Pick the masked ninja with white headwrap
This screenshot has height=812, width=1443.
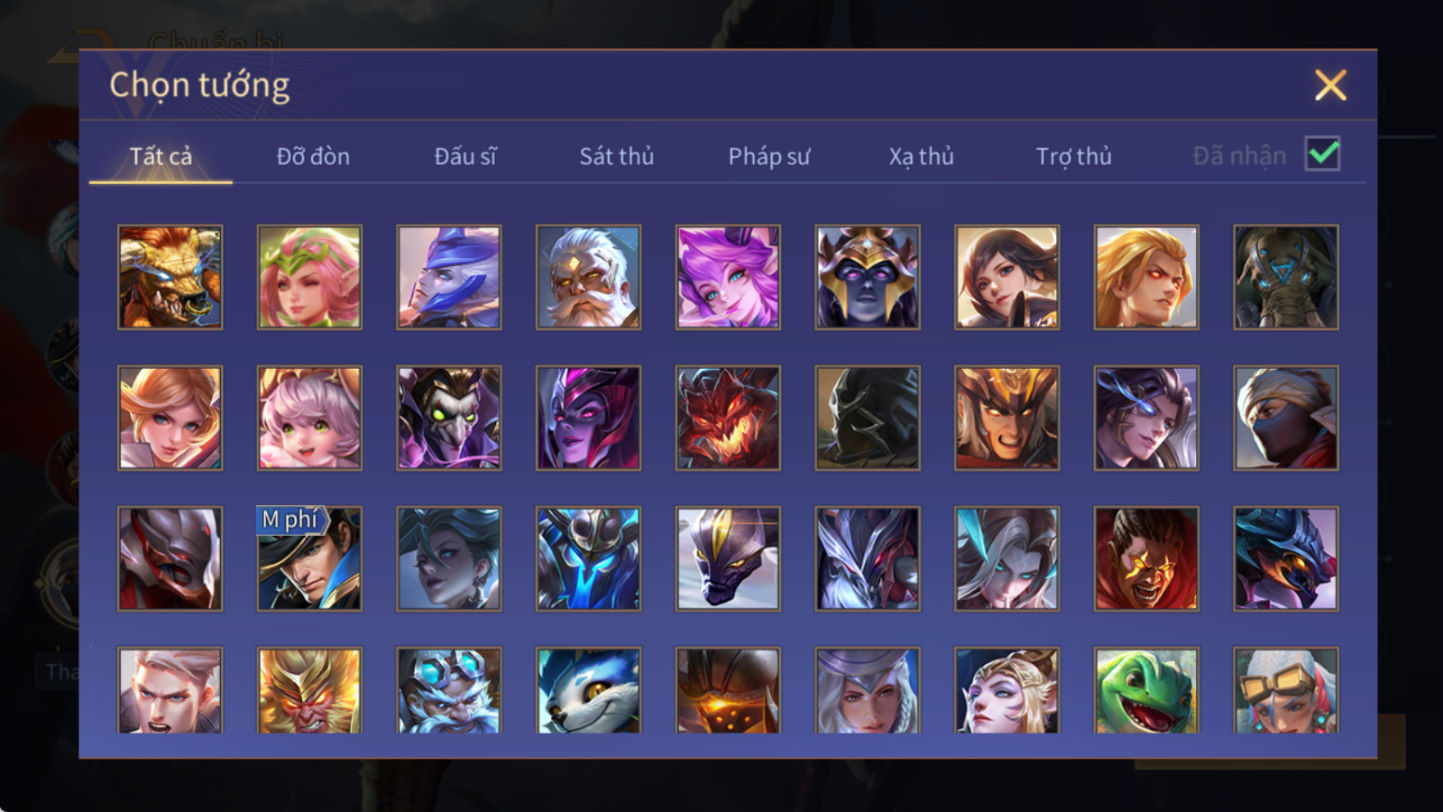(1286, 418)
